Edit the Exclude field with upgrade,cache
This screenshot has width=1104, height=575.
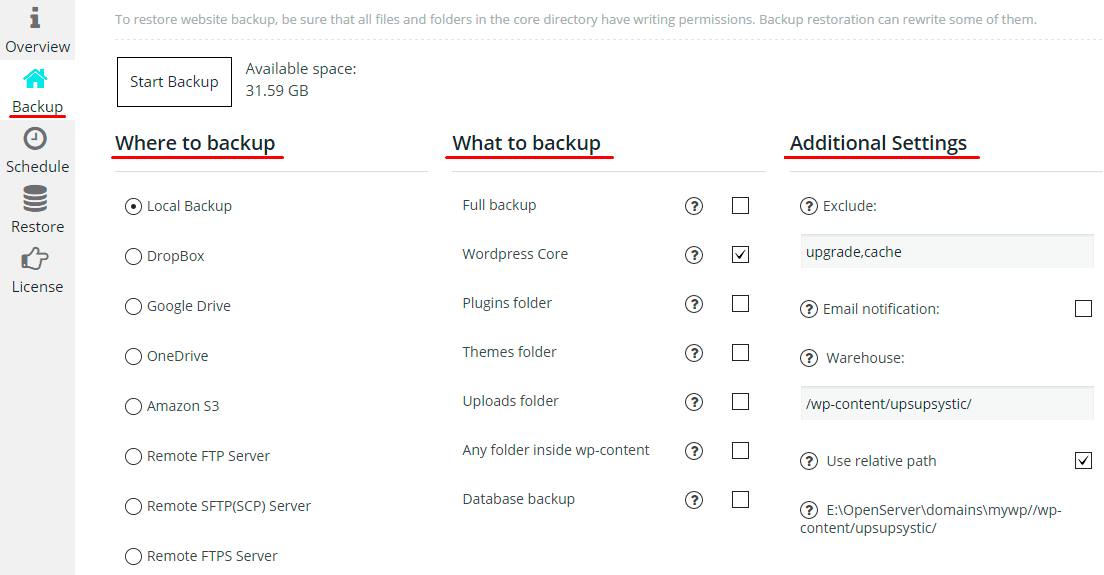947,252
